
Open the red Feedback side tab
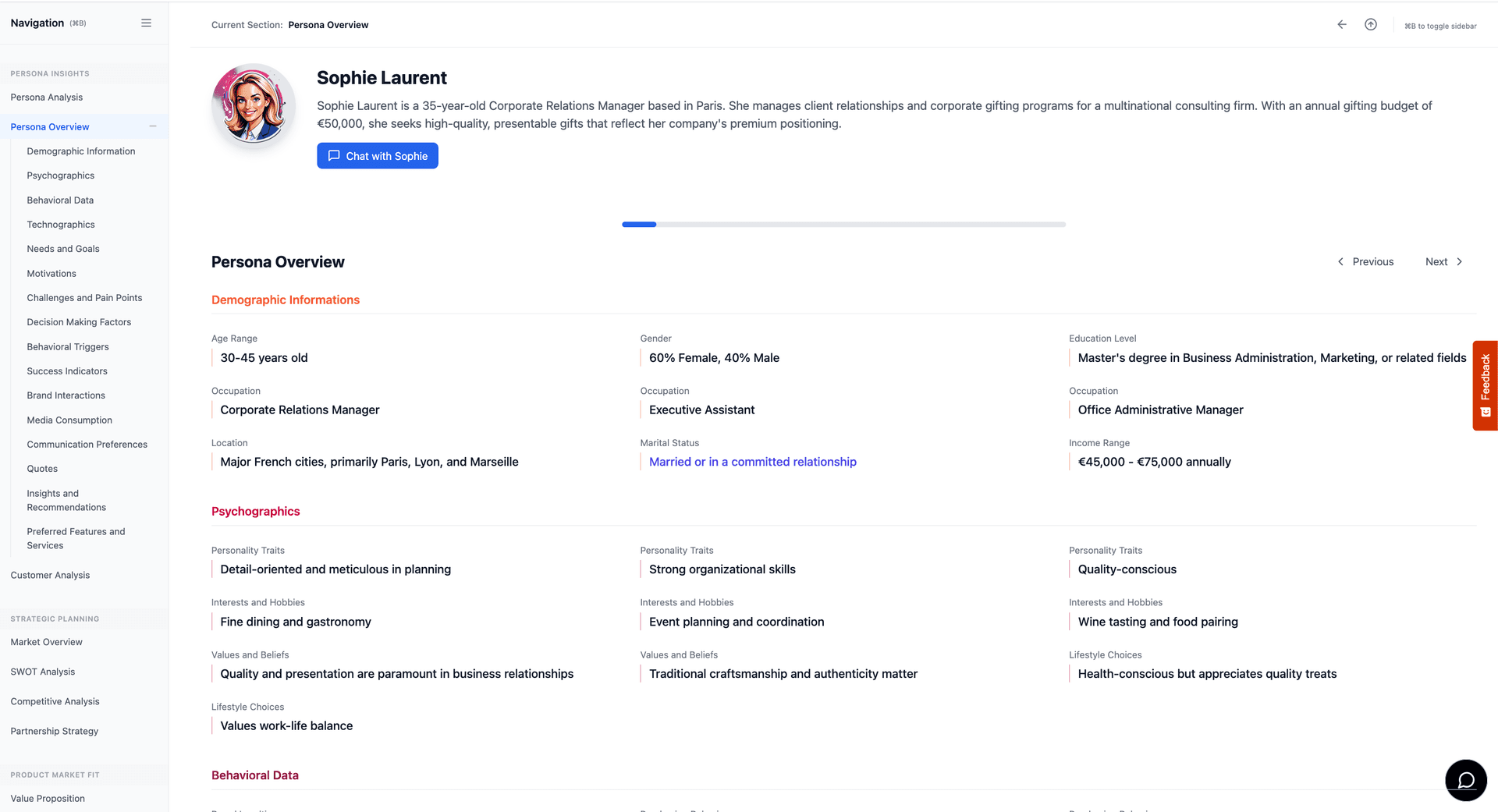[x=1485, y=385]
